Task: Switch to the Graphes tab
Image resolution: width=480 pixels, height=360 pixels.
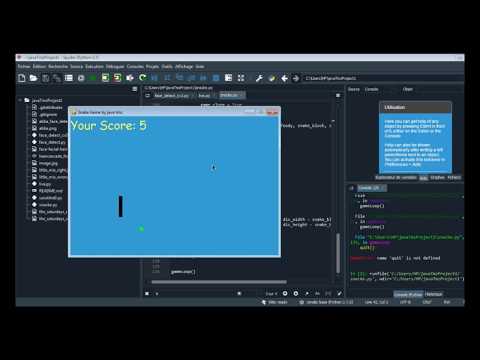Action: [437, 178]
